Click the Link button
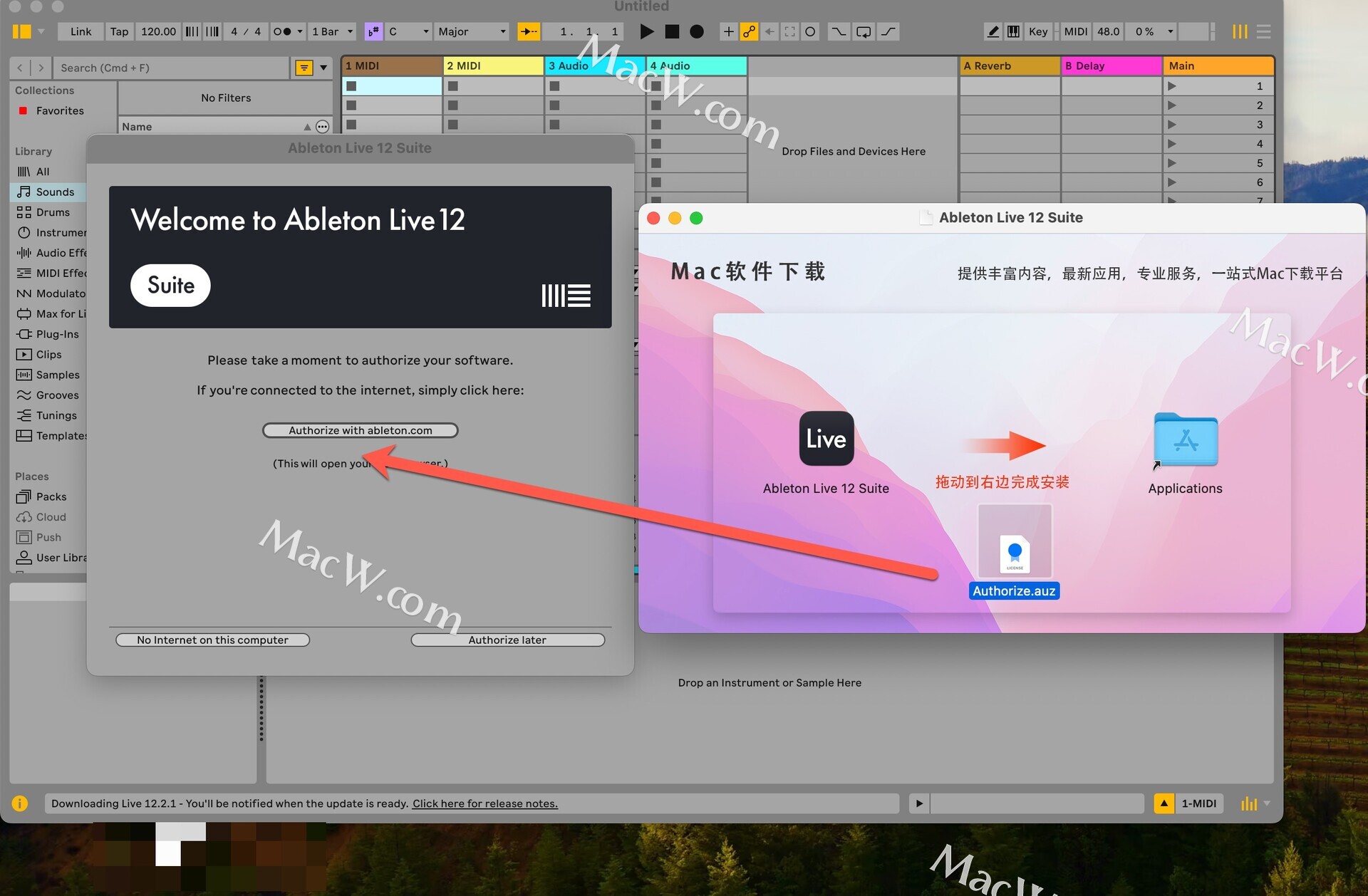The height and width of the screenshot is (896, 1368). [81, 31]
